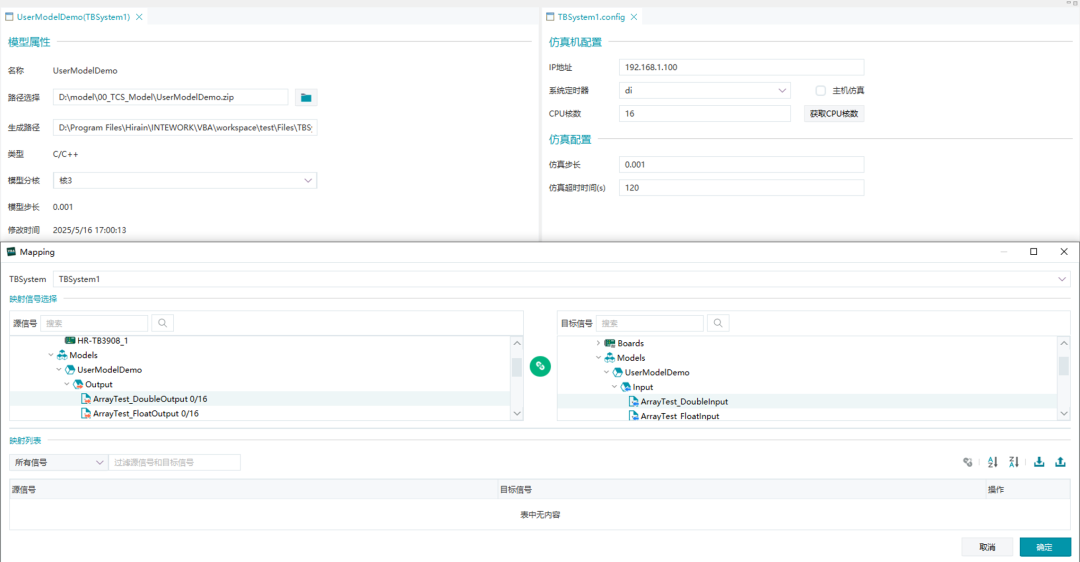Collapse the Input node in target tree
Screen dimensions: 1080x562
(x=614, y=387)
